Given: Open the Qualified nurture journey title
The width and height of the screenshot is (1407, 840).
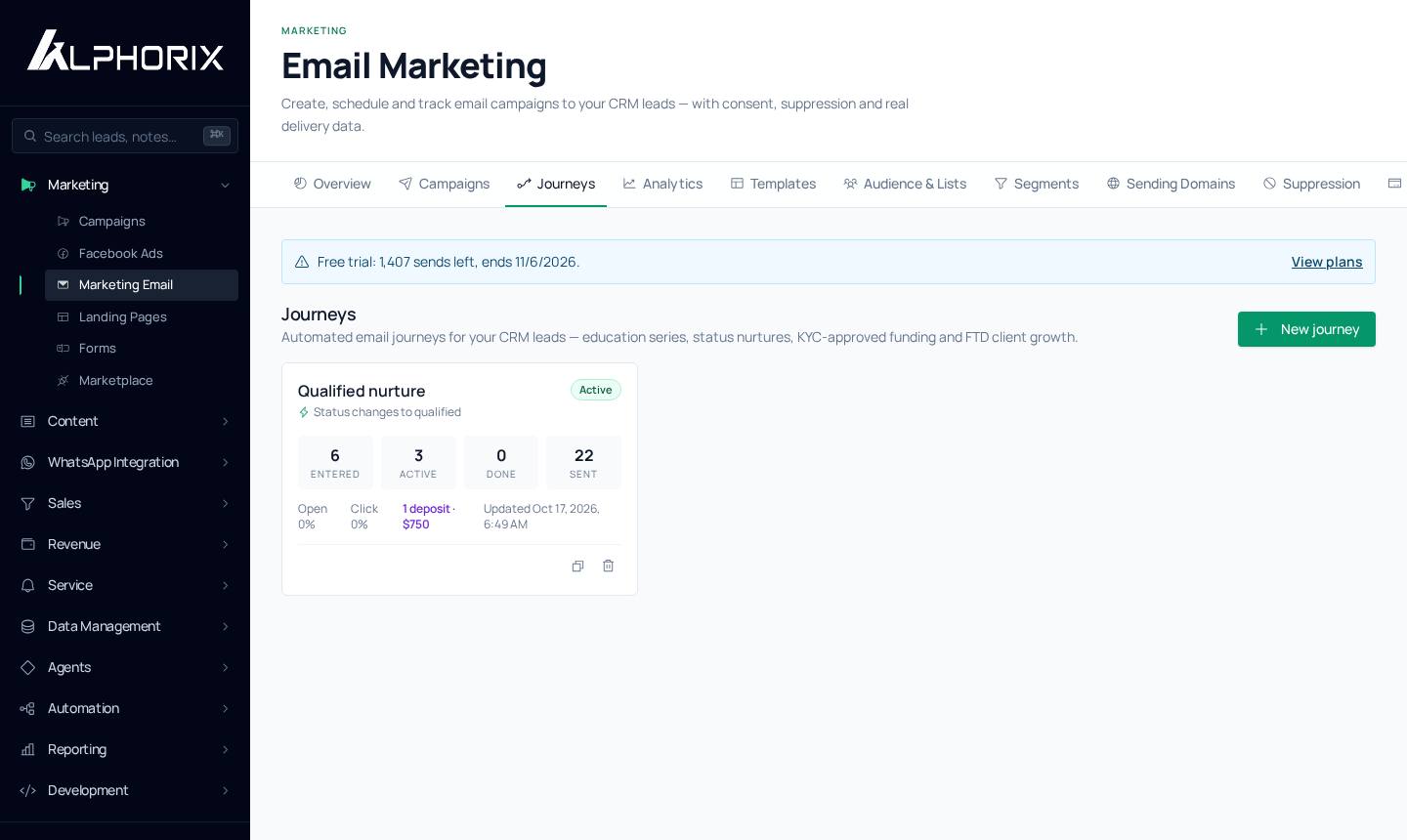Looking at the screenshot, I should click(x=362, y=391).
